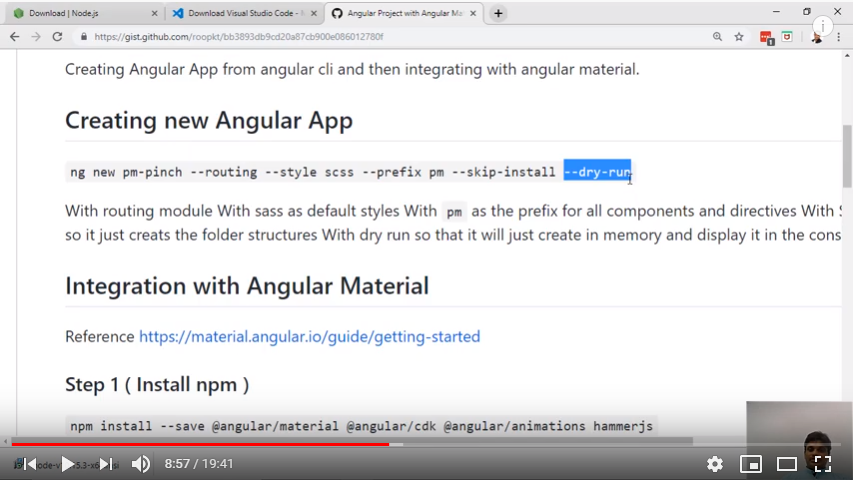Seek on the red video progress bar
The image size is (853, 480).
point(200,444)
